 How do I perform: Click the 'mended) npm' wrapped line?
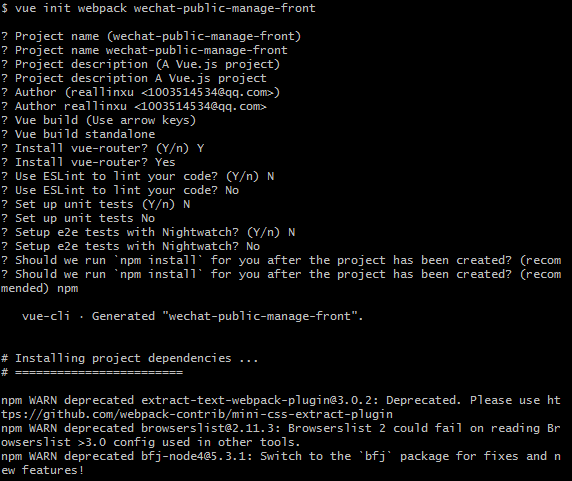point(39,288)
